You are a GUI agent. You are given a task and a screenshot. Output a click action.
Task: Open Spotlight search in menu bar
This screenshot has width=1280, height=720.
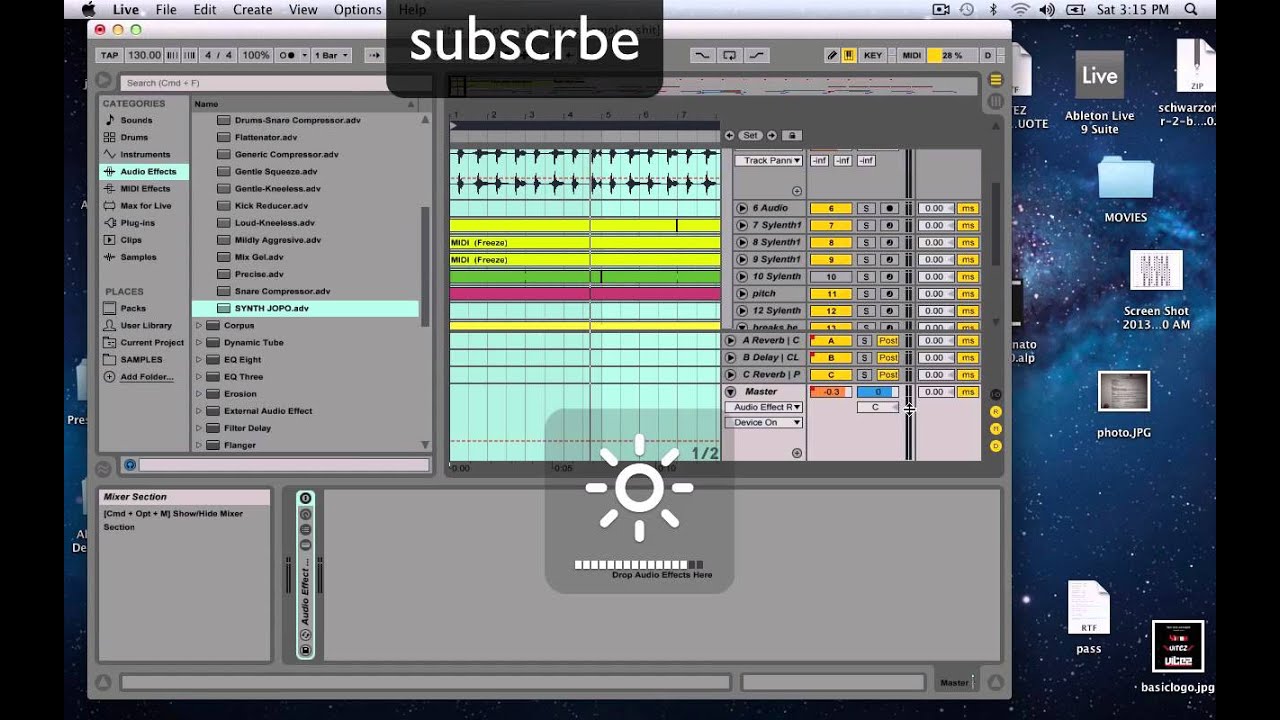pos(1191,9)
